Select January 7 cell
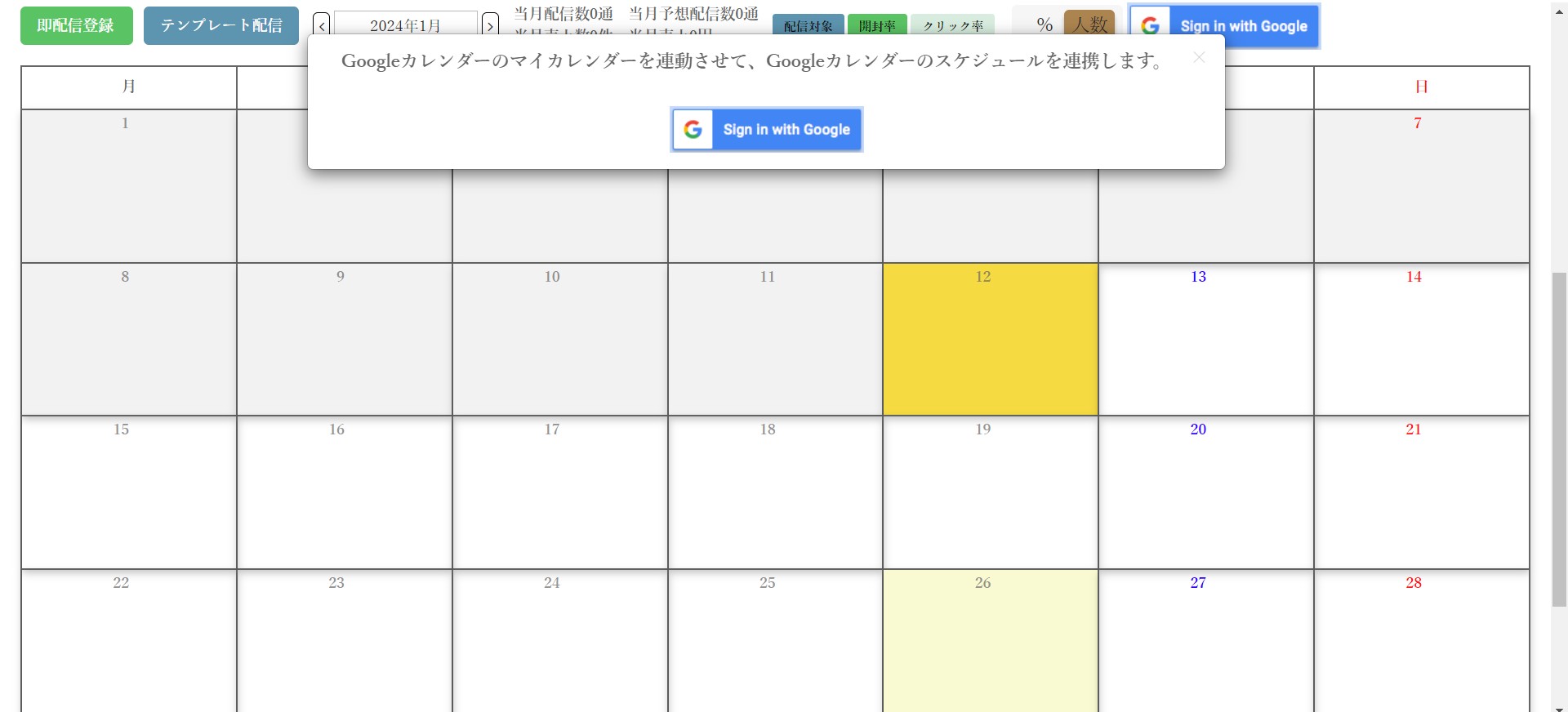 (1421, 186)
